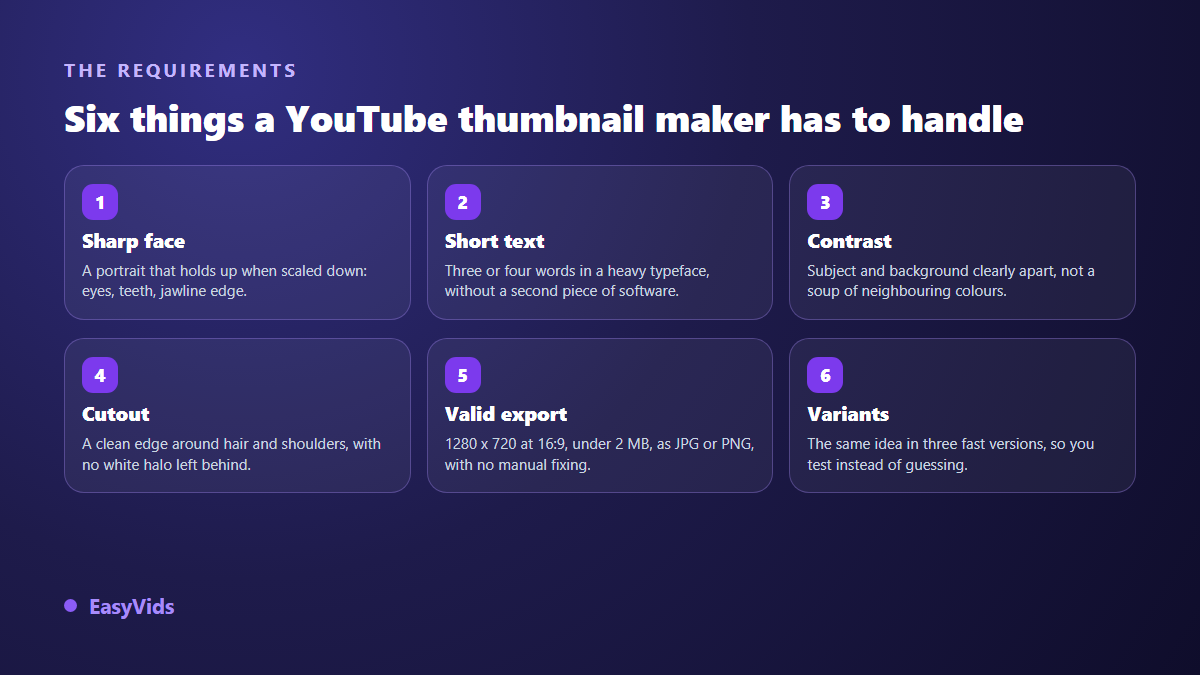Click the number 6 badge
The width and height of the screenshot is (1200, 675).
[x=825, y=375]
